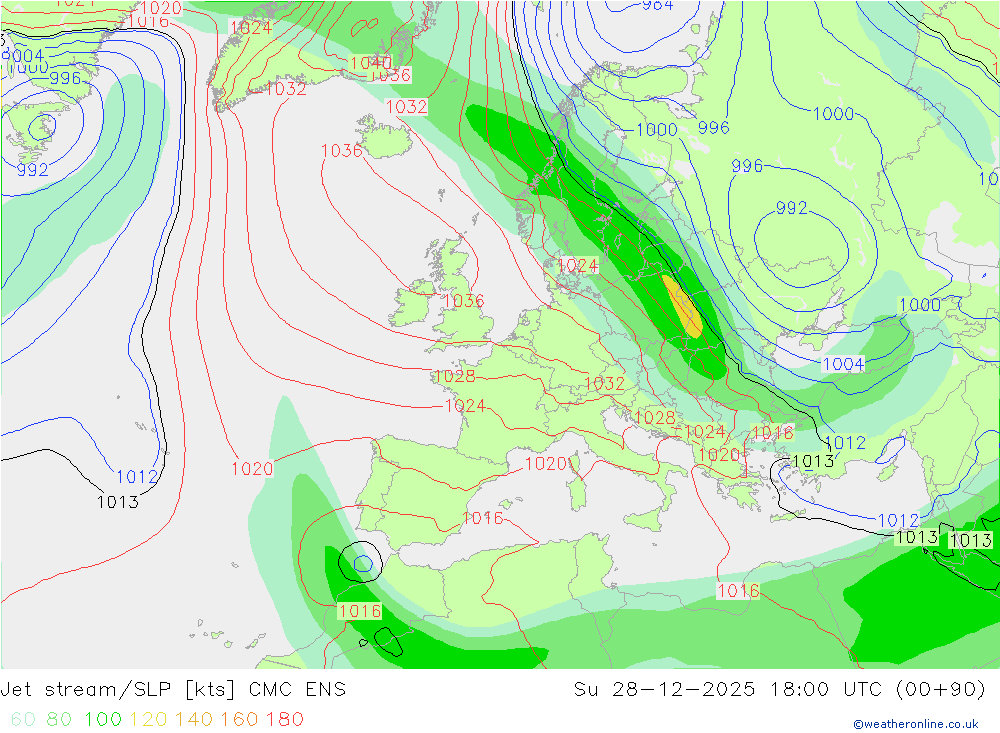
Task: Click the 1024 label west of France
Action: 465,406
